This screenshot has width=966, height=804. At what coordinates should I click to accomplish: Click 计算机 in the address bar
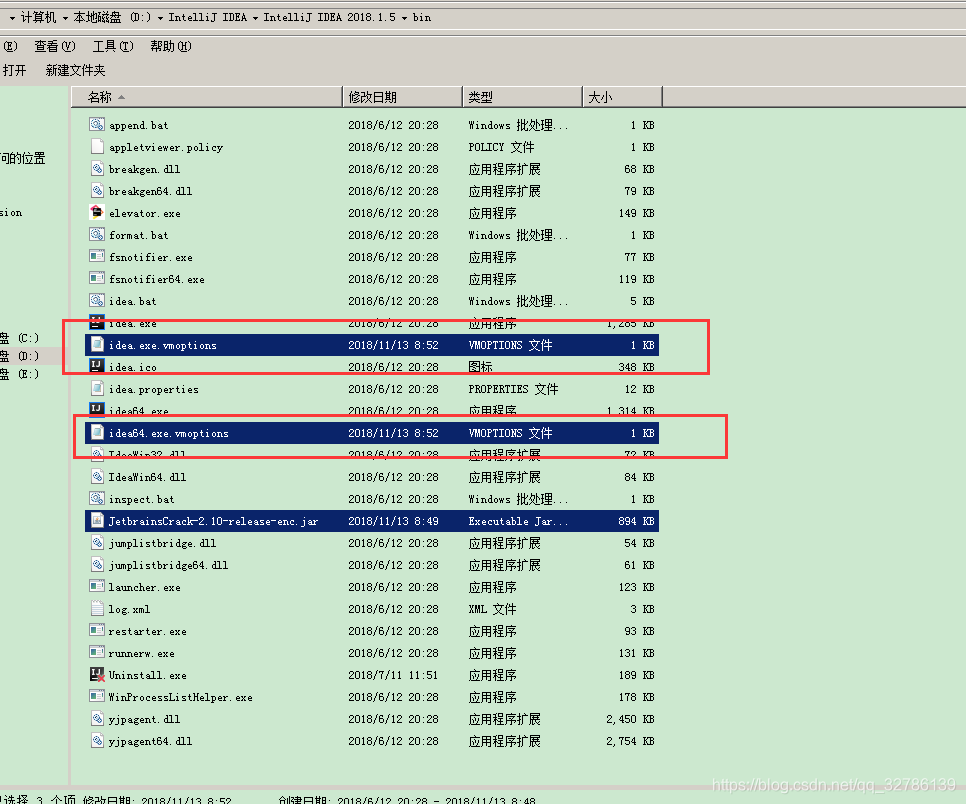[38, 17]
